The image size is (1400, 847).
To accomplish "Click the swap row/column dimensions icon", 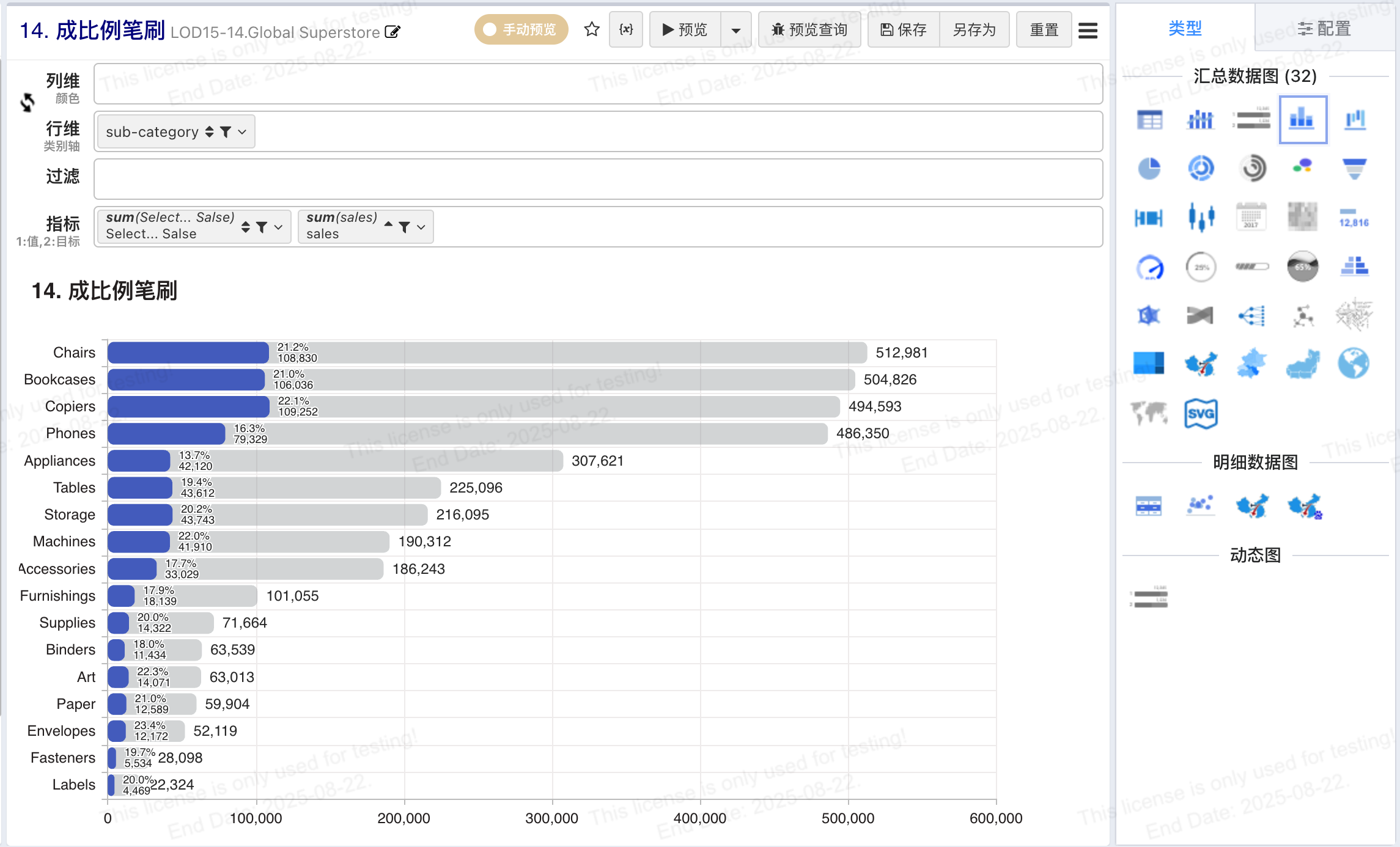I will click(28, 103).
